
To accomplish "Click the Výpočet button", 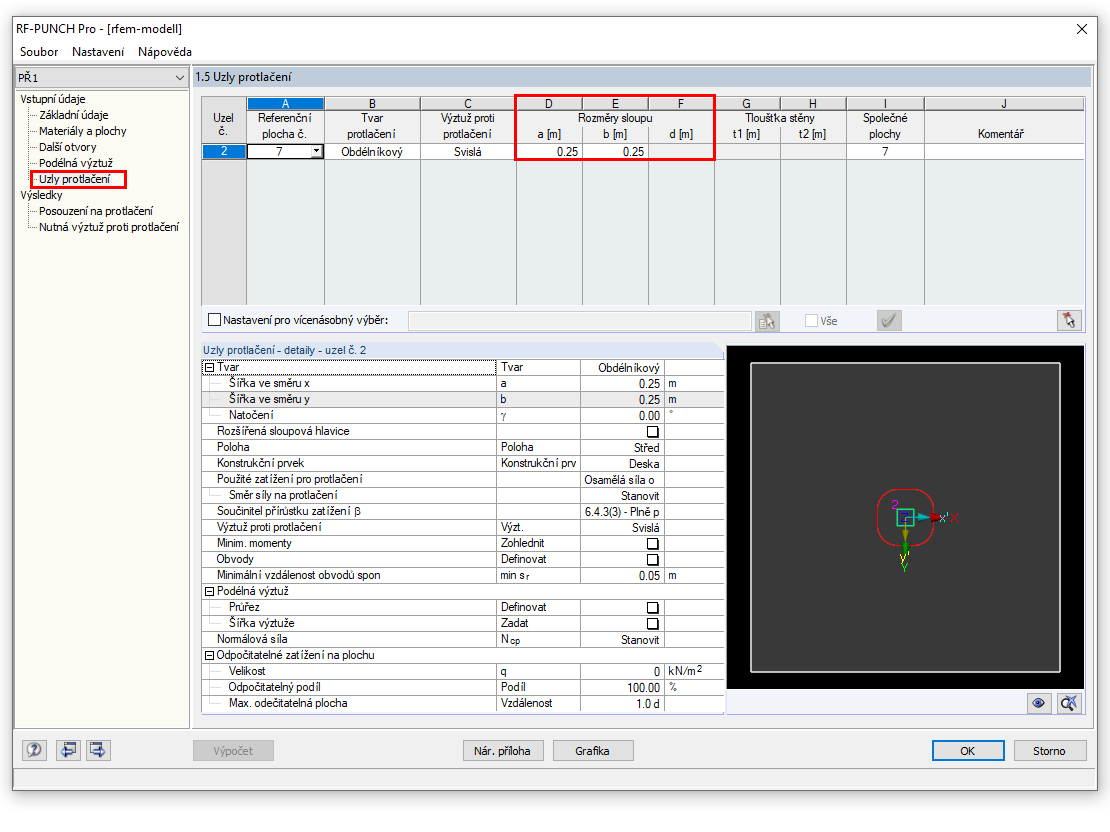I will click(x=233, y=751).
